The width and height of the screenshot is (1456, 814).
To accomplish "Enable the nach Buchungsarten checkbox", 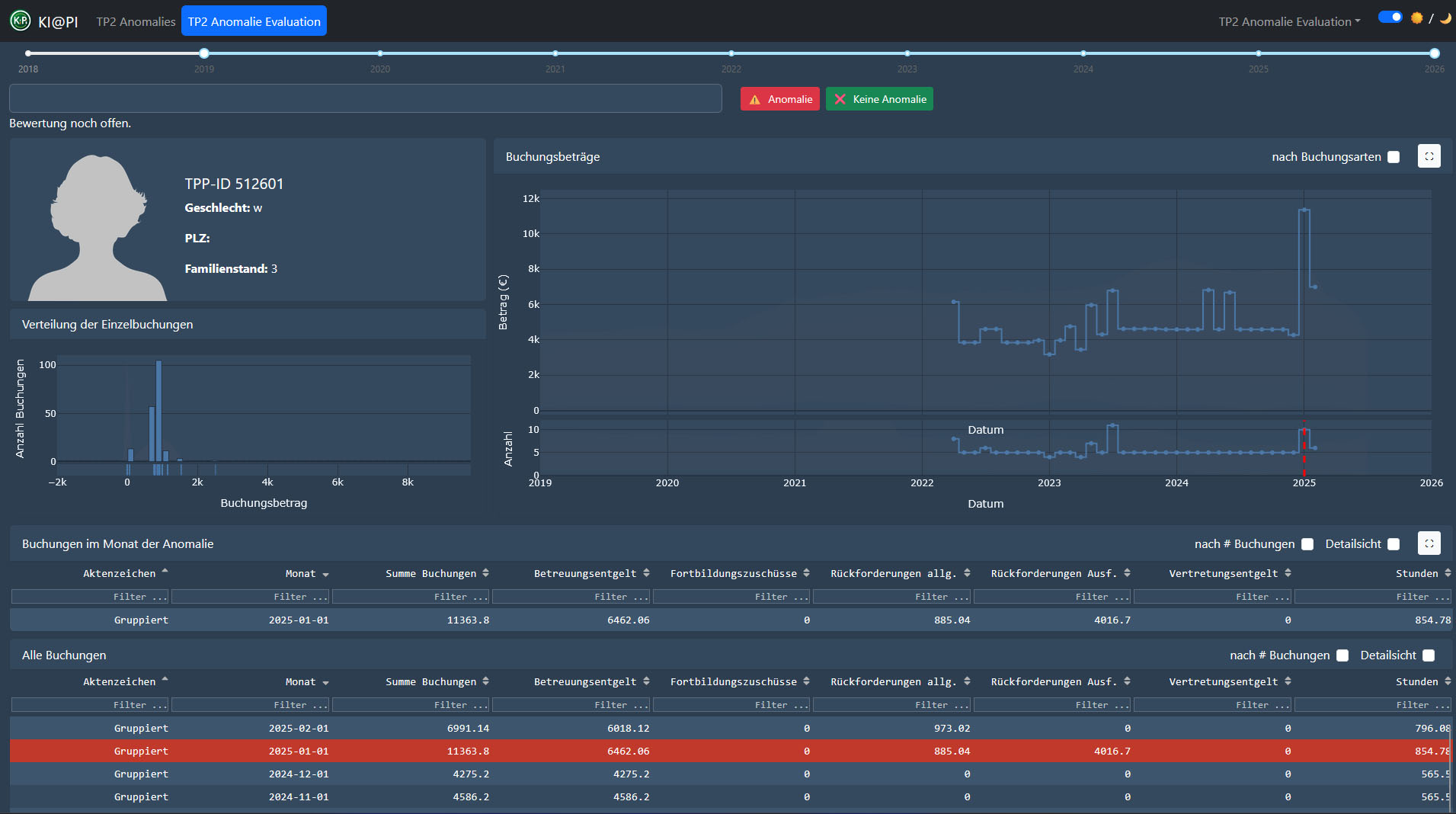I will tap(1394, 157).
